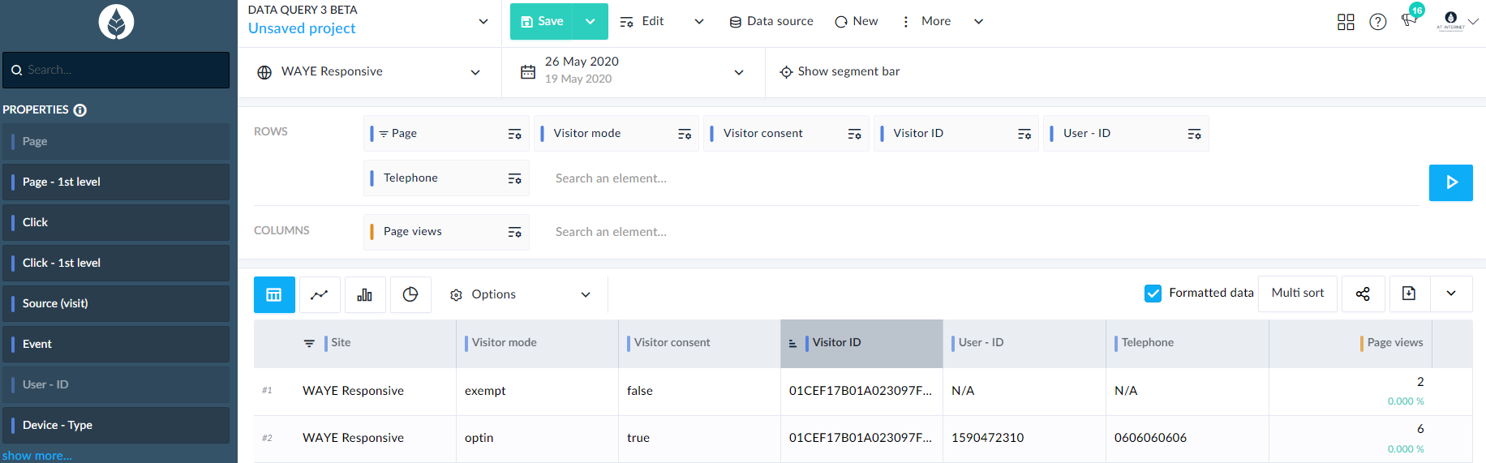1486x463 pixels.
Task: Open the help question mark icon
Action: pyautogui.click(x=1378, y=22)
